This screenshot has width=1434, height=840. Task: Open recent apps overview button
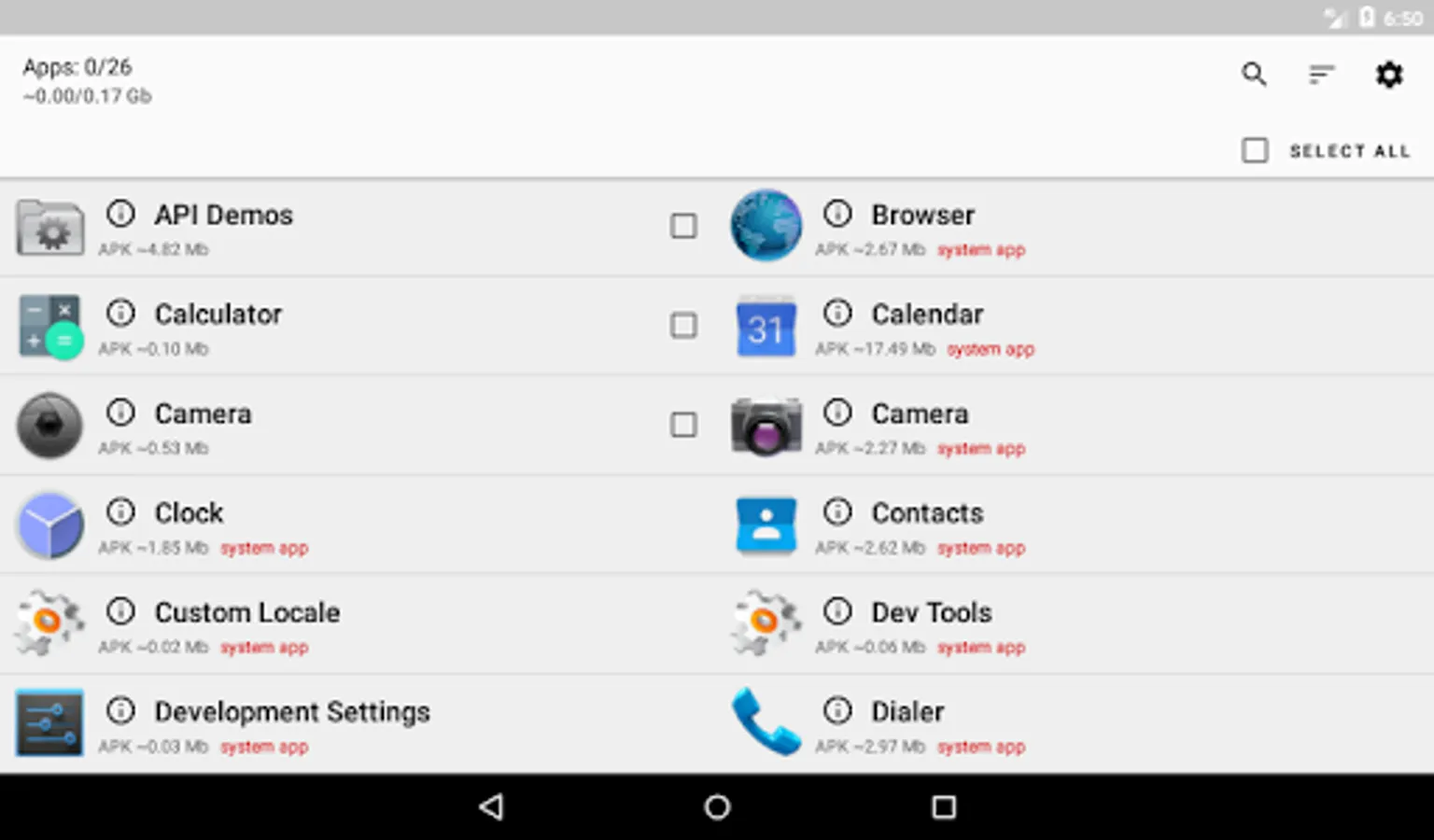[x=944, y=806]
